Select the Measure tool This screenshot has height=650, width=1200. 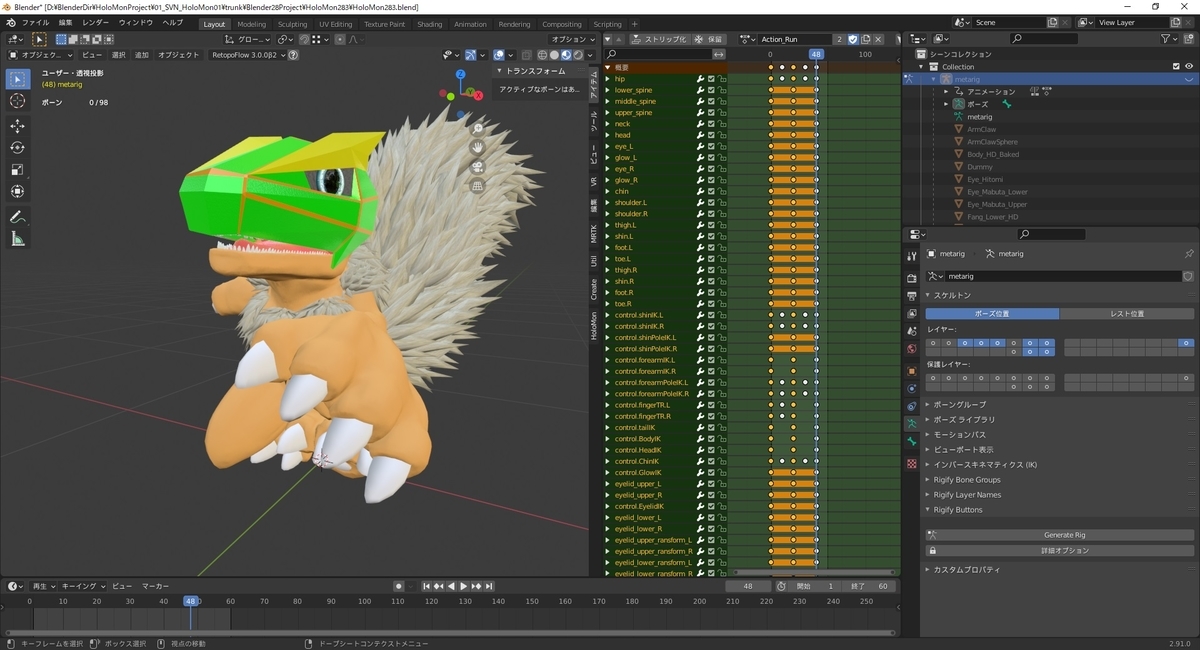click(18, 239)
